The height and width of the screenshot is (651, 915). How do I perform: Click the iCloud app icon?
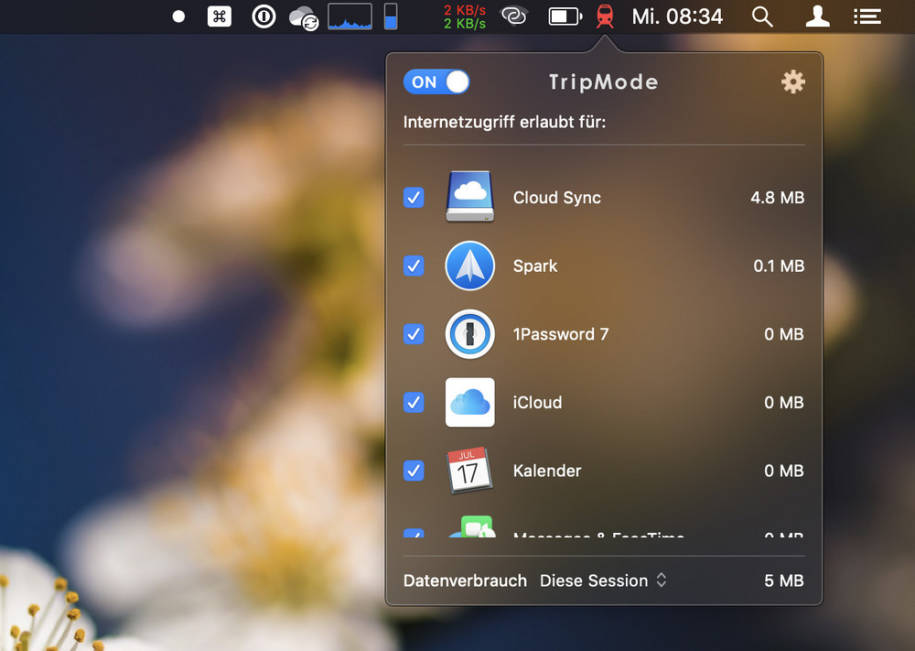(x=470, y=402)
